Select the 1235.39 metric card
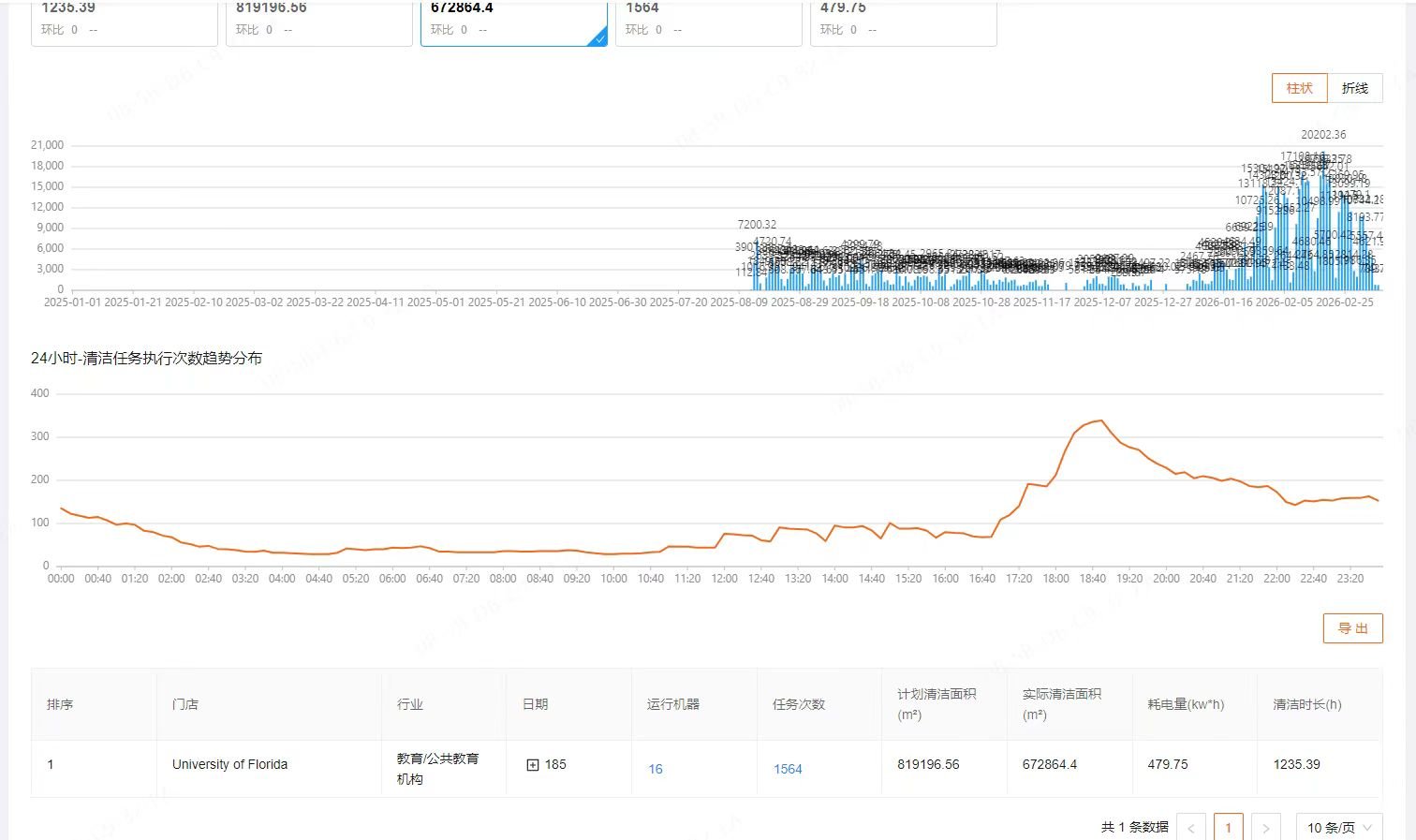 (x=125, y=21)
